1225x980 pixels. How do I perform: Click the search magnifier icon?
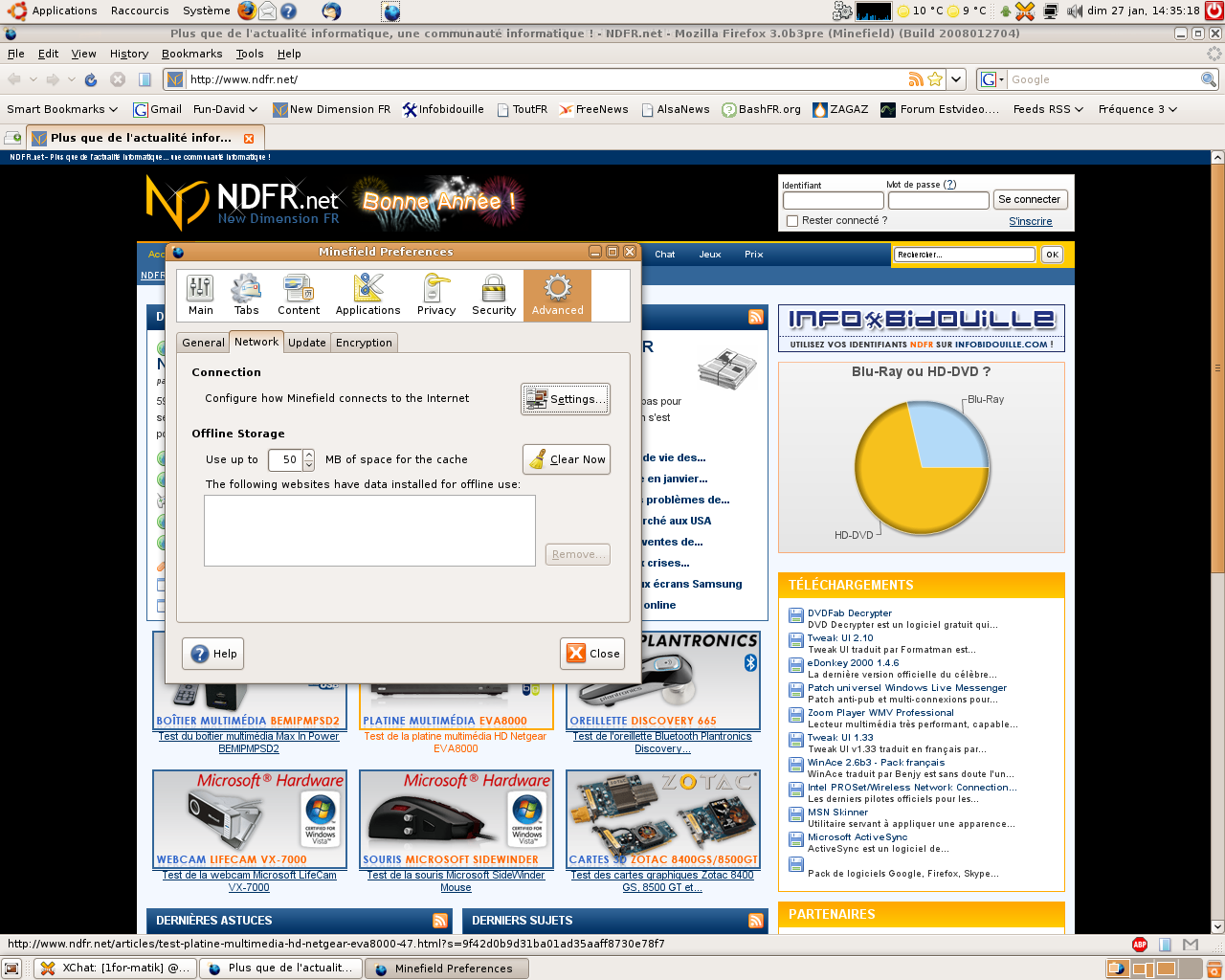(x=1208, y=79)
